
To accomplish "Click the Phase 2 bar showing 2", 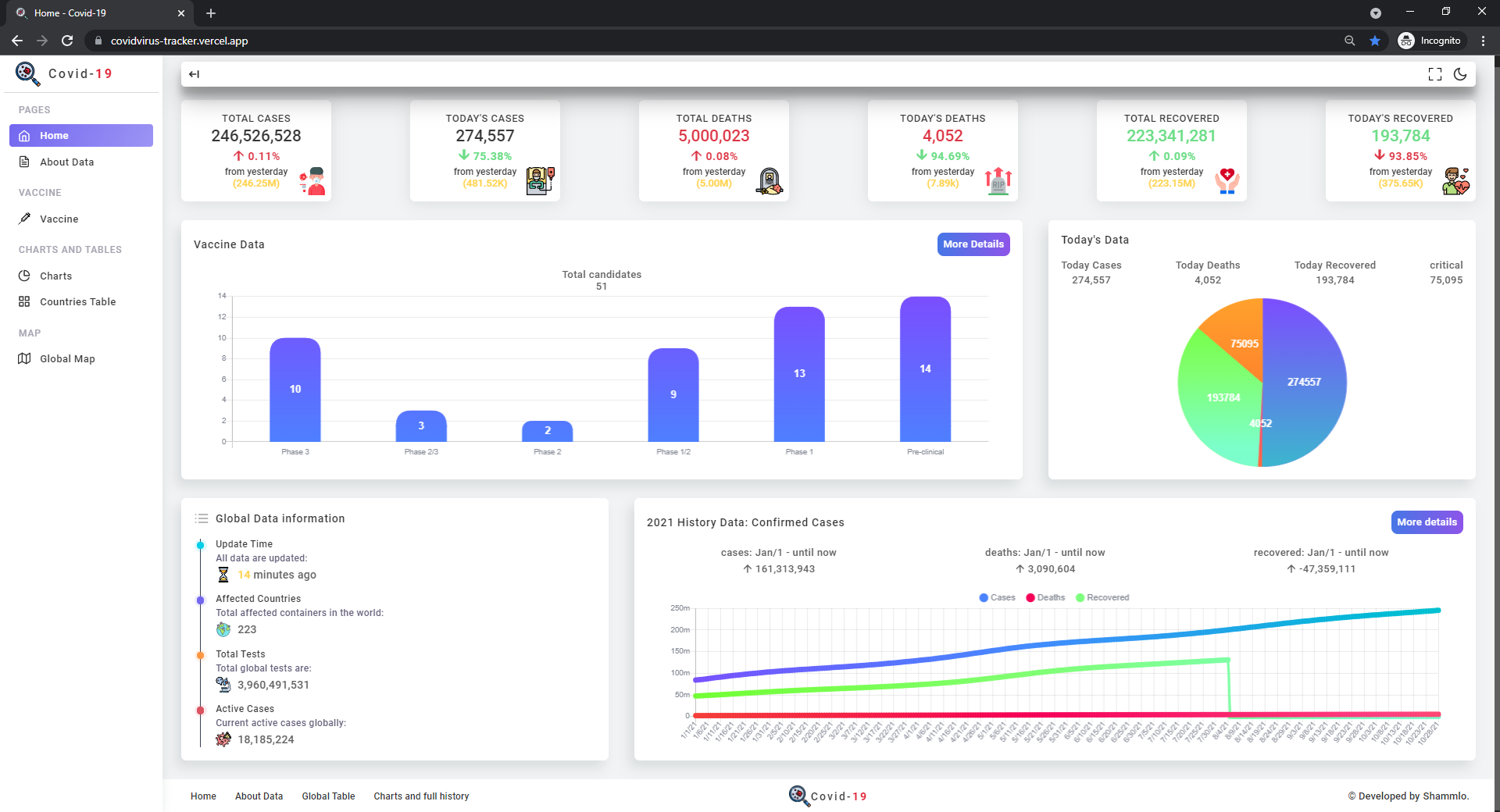I will coord(548,431).
